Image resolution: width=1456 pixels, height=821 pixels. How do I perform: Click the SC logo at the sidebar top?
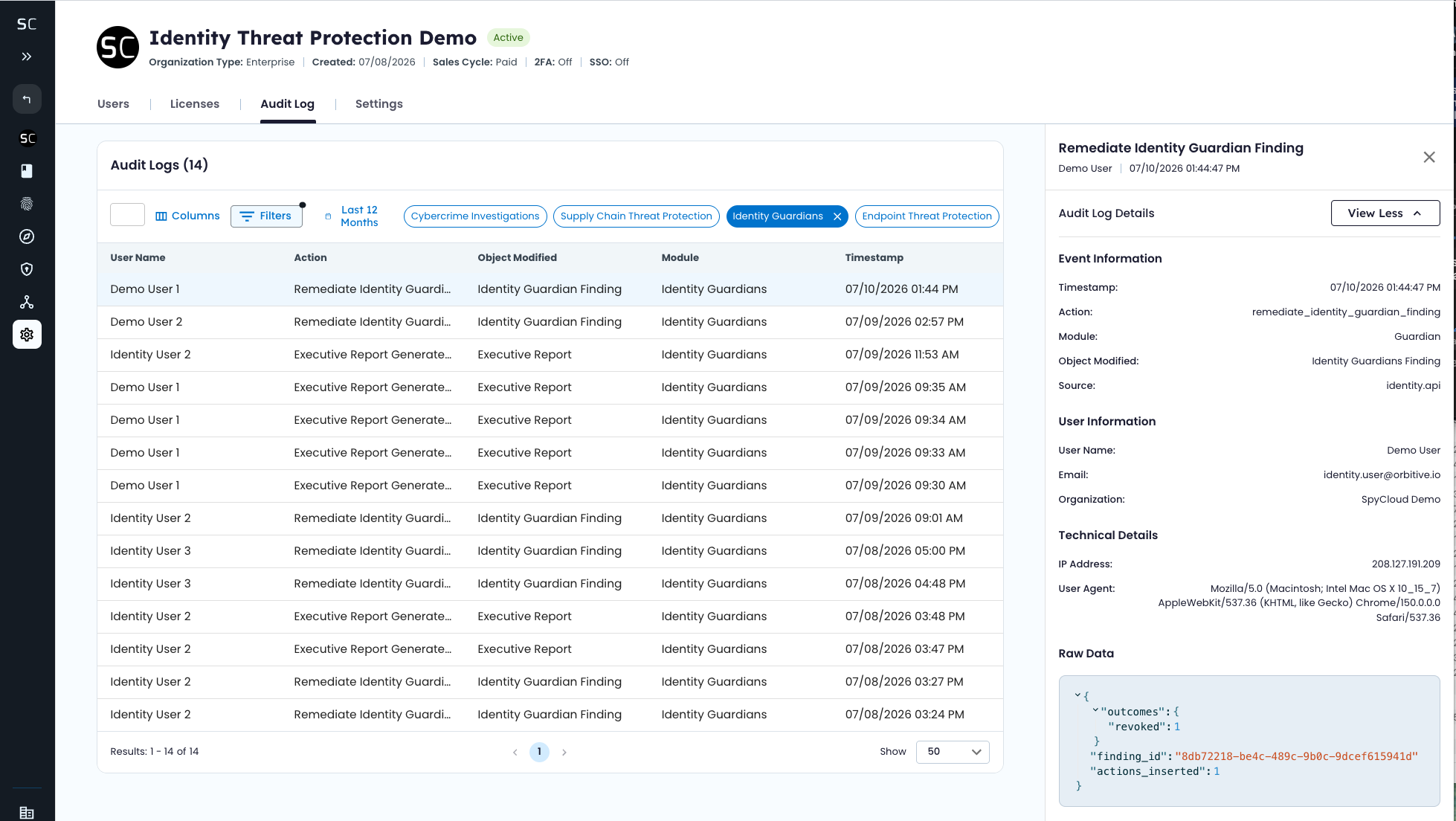(27, 24)
